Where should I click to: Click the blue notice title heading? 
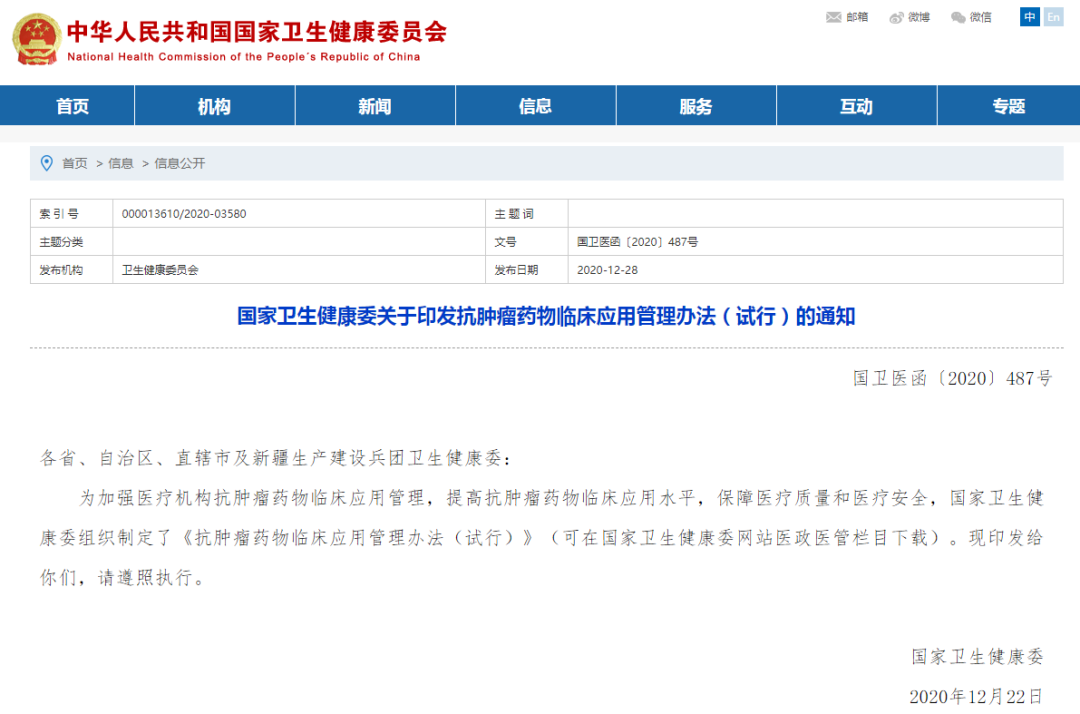click(546, 317)
